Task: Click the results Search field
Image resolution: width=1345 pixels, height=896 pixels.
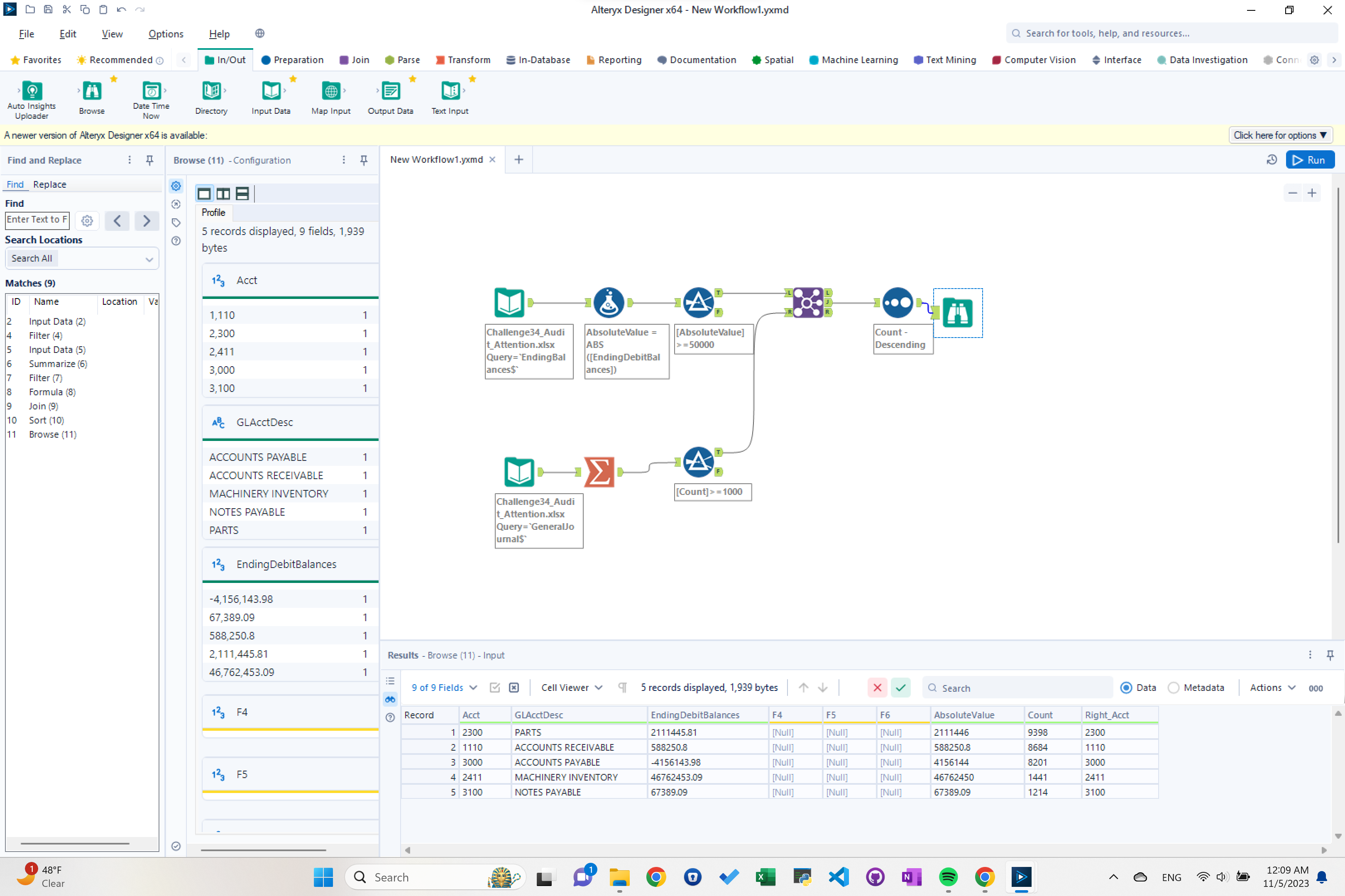Action: coord(1017,688)
